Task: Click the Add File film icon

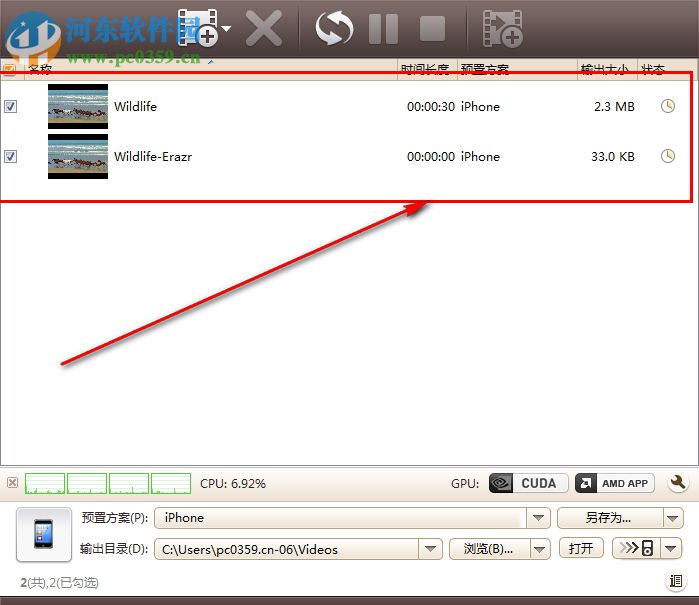Action: point(197,29)
